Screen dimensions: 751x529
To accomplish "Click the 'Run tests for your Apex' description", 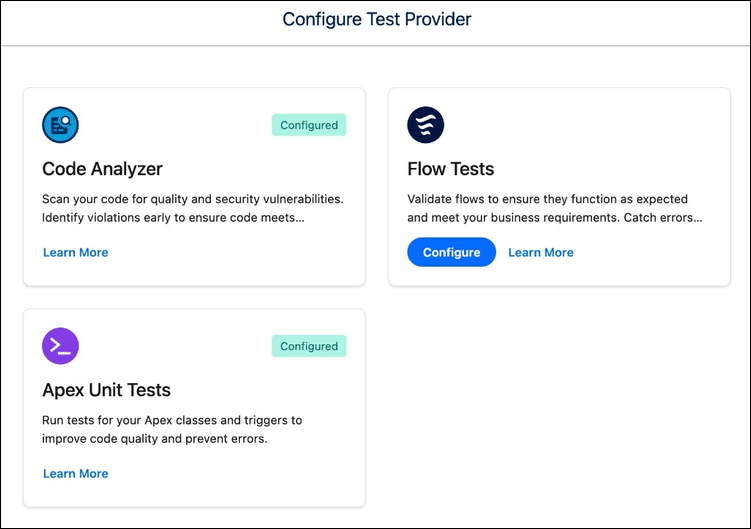I will (x=172, y=429).
